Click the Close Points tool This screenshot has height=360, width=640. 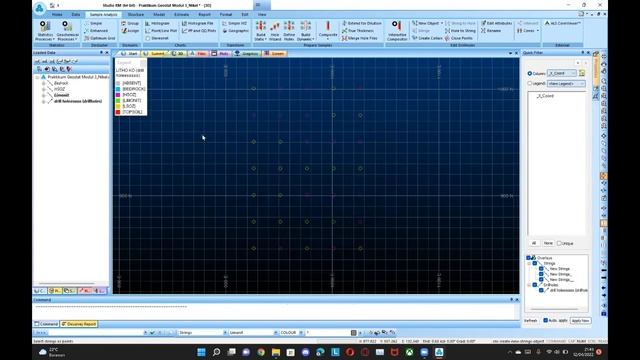(458, 38)
